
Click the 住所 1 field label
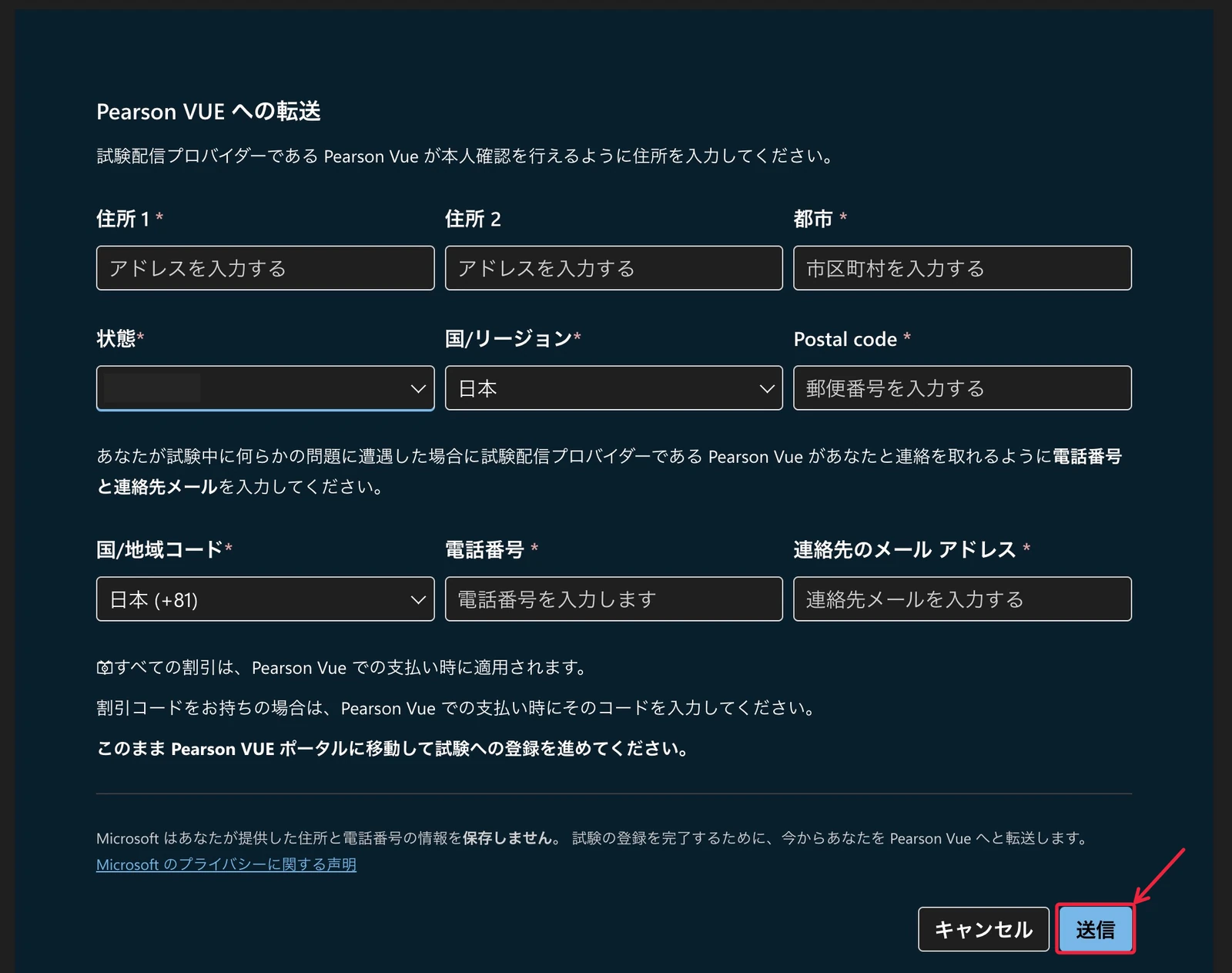tap(122, 219)
